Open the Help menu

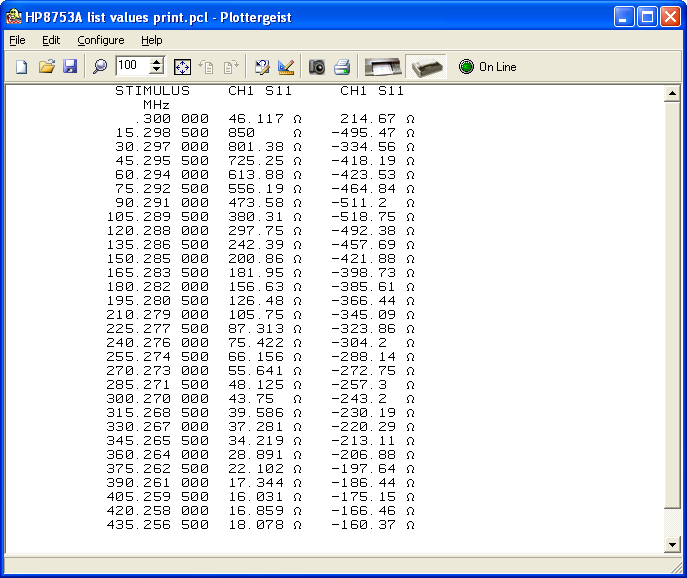pyautogui.click(x=151, y=40)
